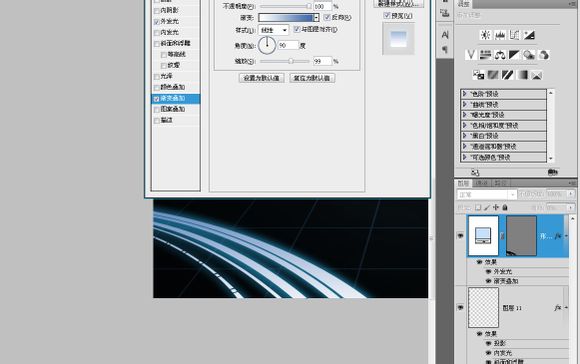Add a Color Balance adjustment
This screenshot has width=580, height=364.
pyautogui.click(x=500, y=55)
